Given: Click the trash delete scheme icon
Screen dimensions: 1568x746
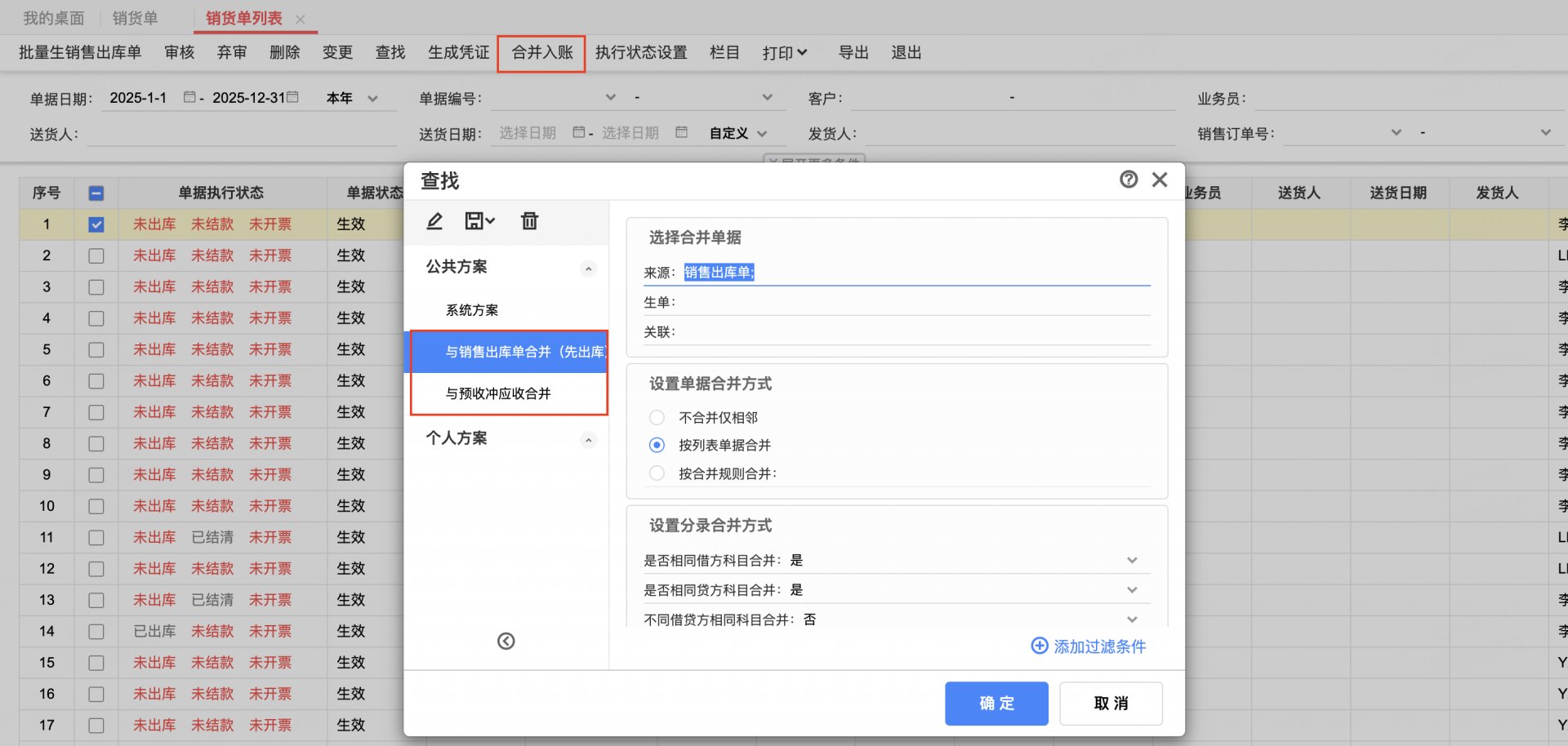Looking at the screenshot, I should [529, 221].
